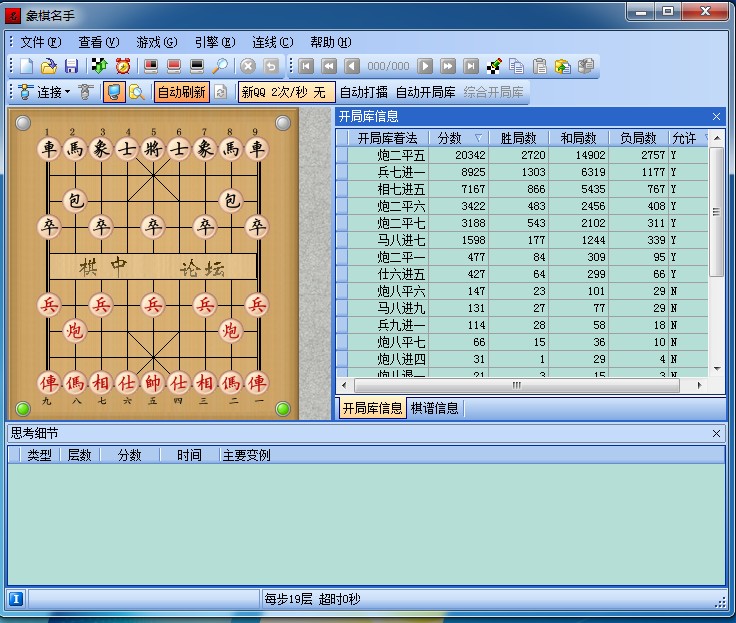Click the new game file icon
The width and height of the screenshot is (736, 623).
click(x=26, y=66)
